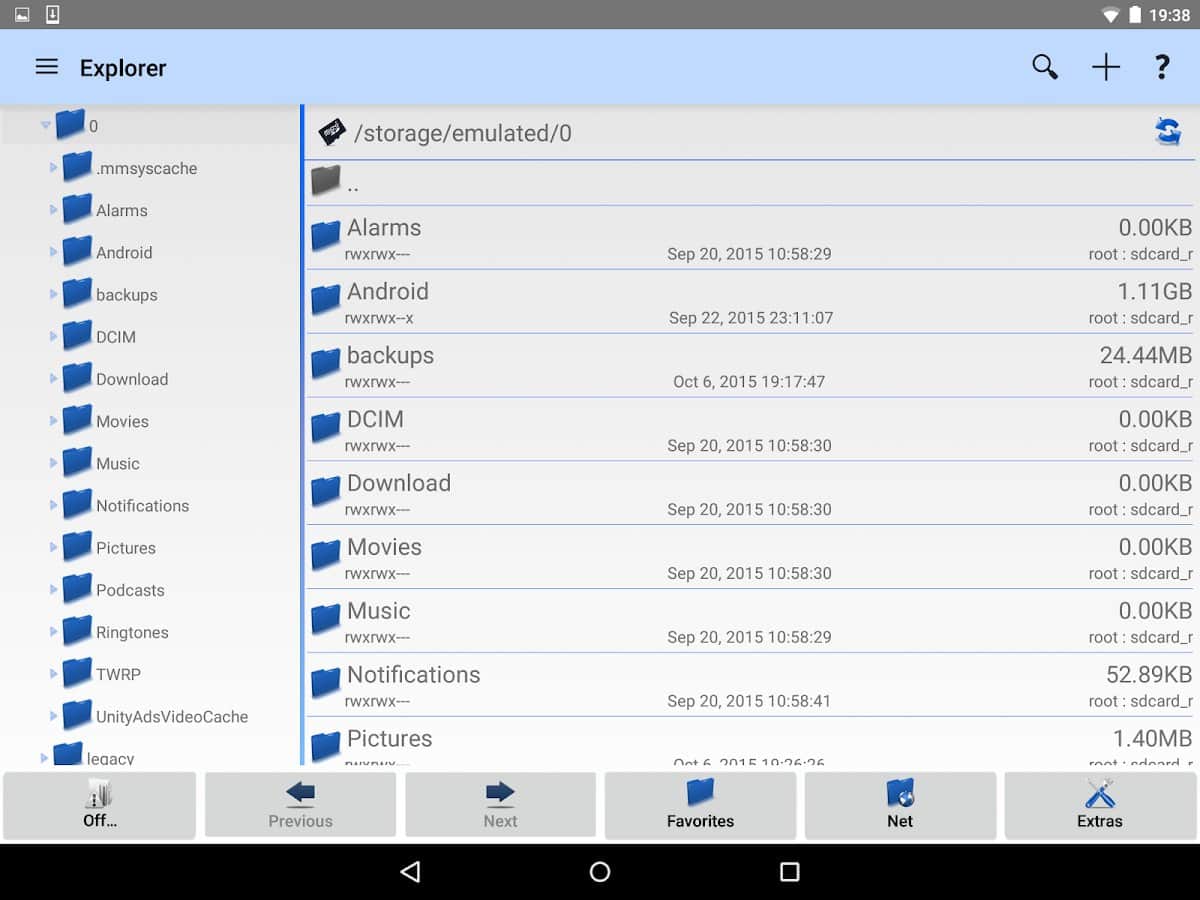Tap the Android back navigation button
1200x900 pixels.
coord(410,872)
